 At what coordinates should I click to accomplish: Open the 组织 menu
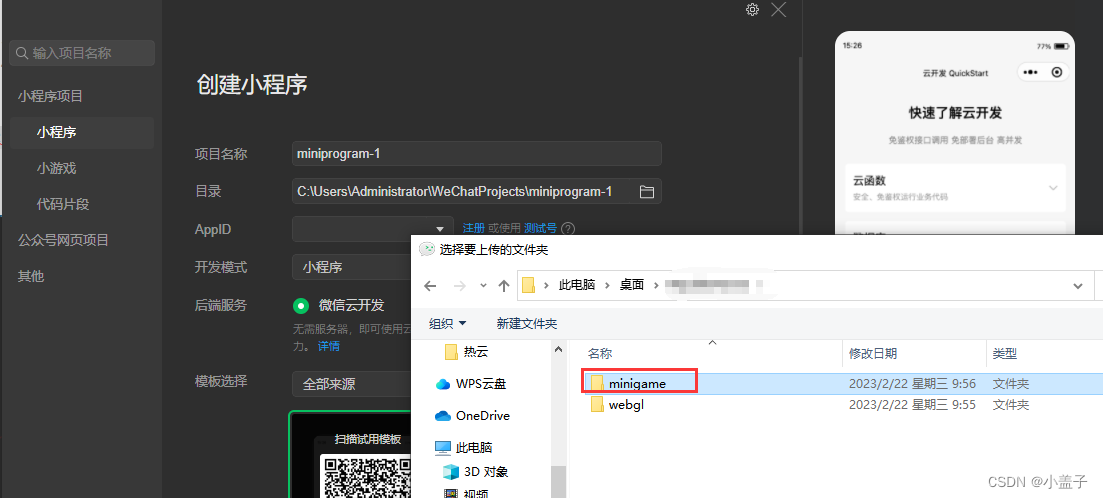(448, 324)
